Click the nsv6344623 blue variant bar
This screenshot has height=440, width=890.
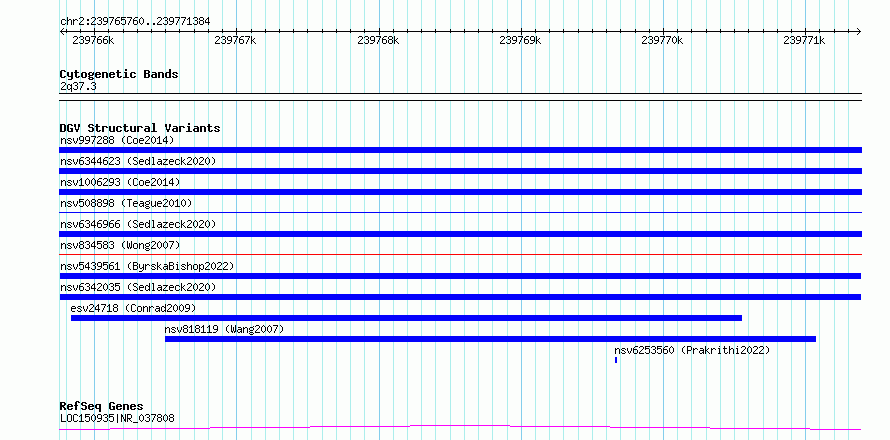(x=460, y=171)
